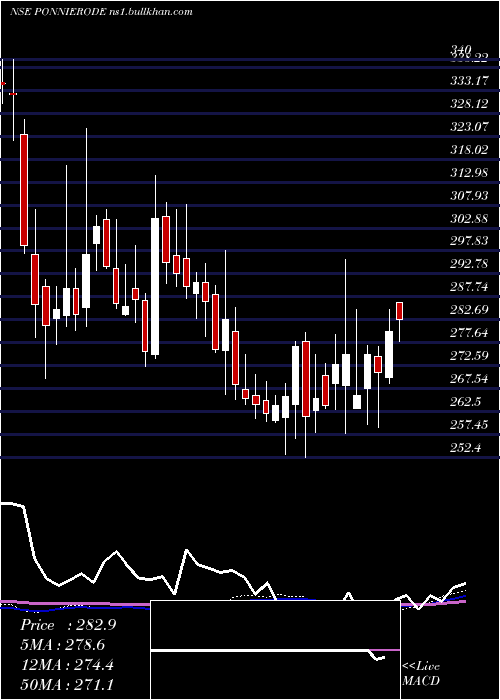Click the 323.07 price axis label

(x=469, y=127)
